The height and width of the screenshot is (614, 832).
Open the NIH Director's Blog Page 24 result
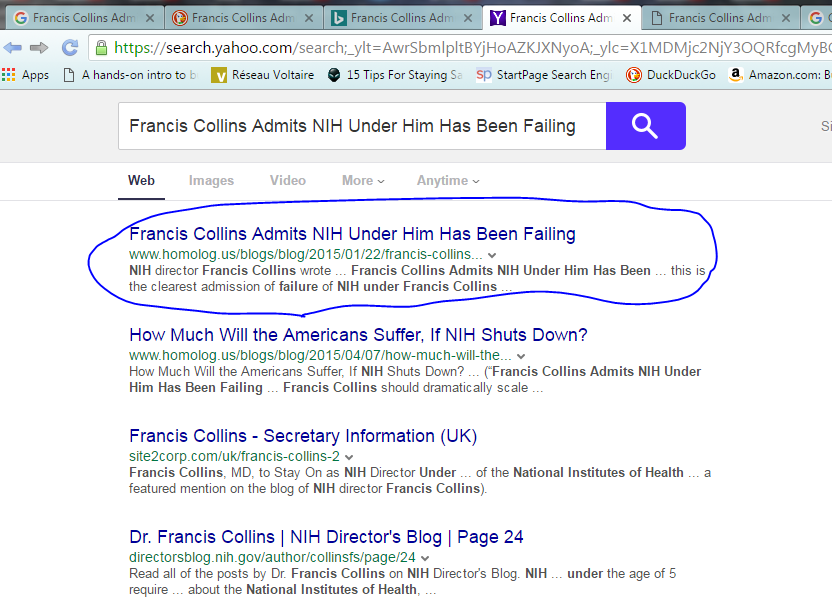[326, 537]
